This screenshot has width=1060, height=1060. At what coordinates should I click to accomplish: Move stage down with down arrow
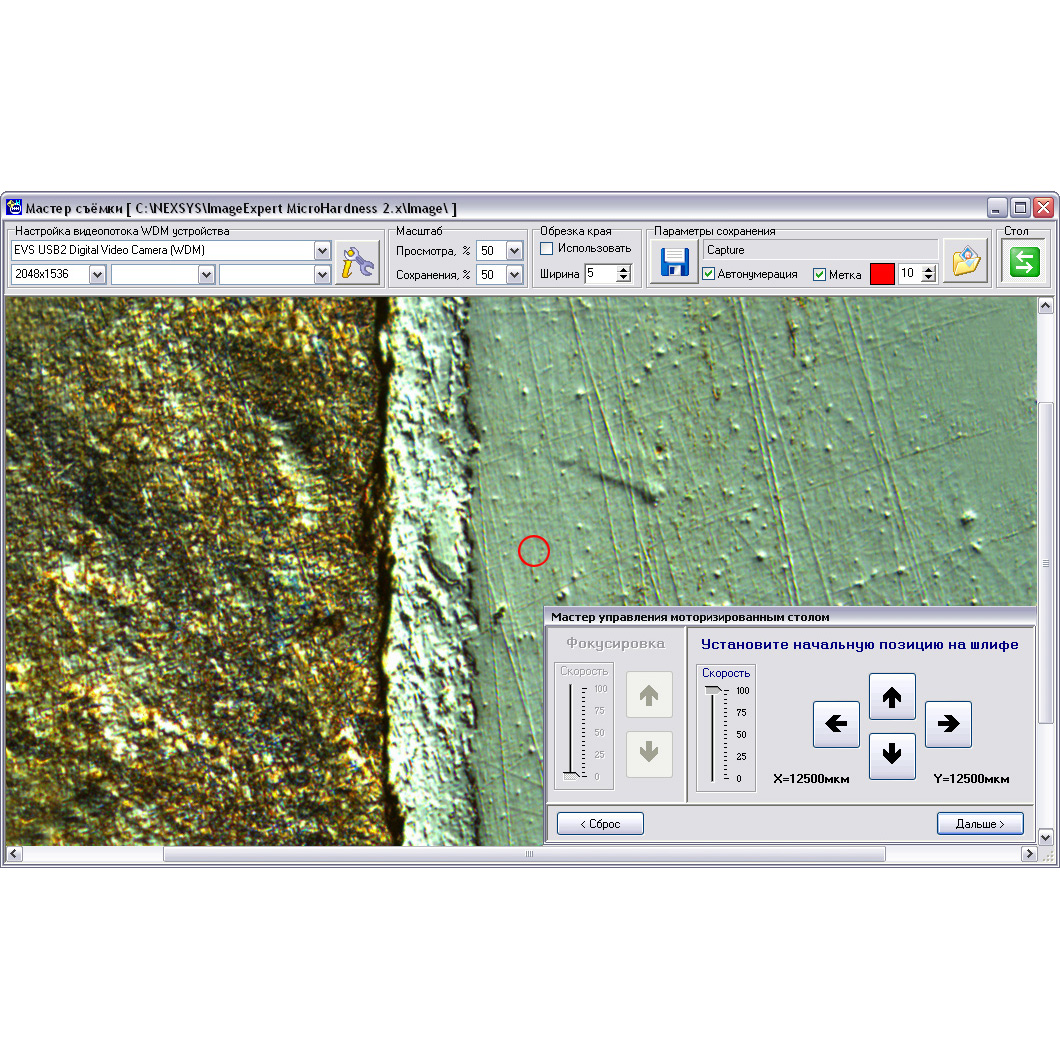(x=892, y=755)
